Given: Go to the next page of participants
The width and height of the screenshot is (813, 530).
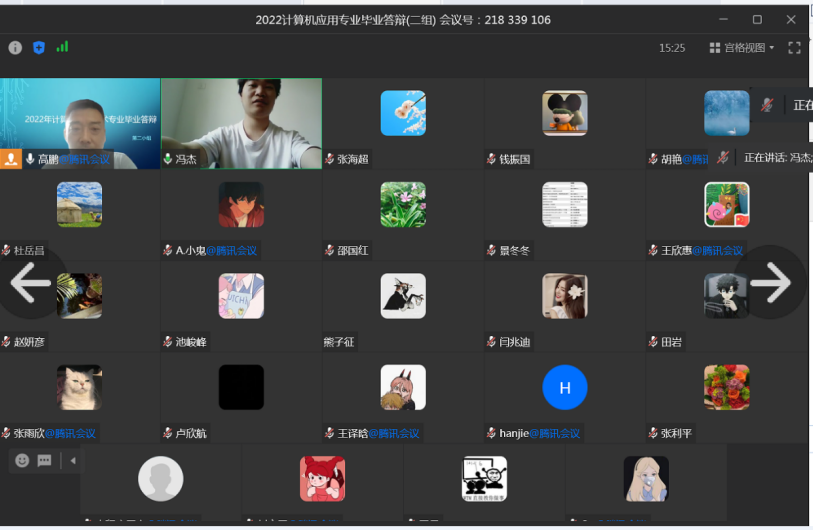Looking at the screenshot, I should coord(771,283).
